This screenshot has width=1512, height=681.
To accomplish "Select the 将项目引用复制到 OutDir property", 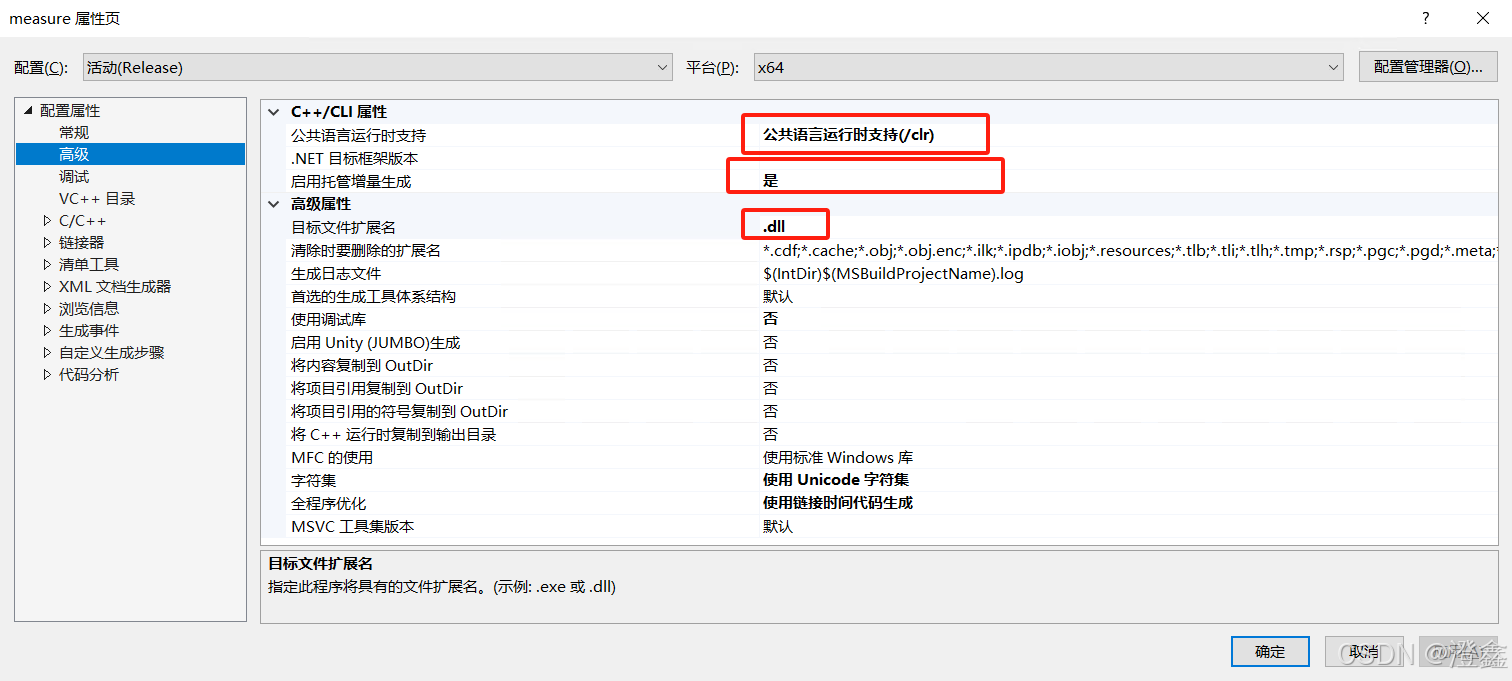I will click(x=377, y=388).
